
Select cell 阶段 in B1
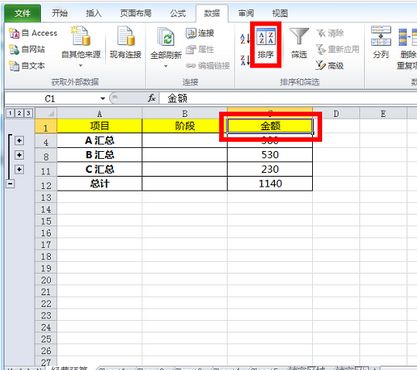pyautogui.click(x=185, y=126)
